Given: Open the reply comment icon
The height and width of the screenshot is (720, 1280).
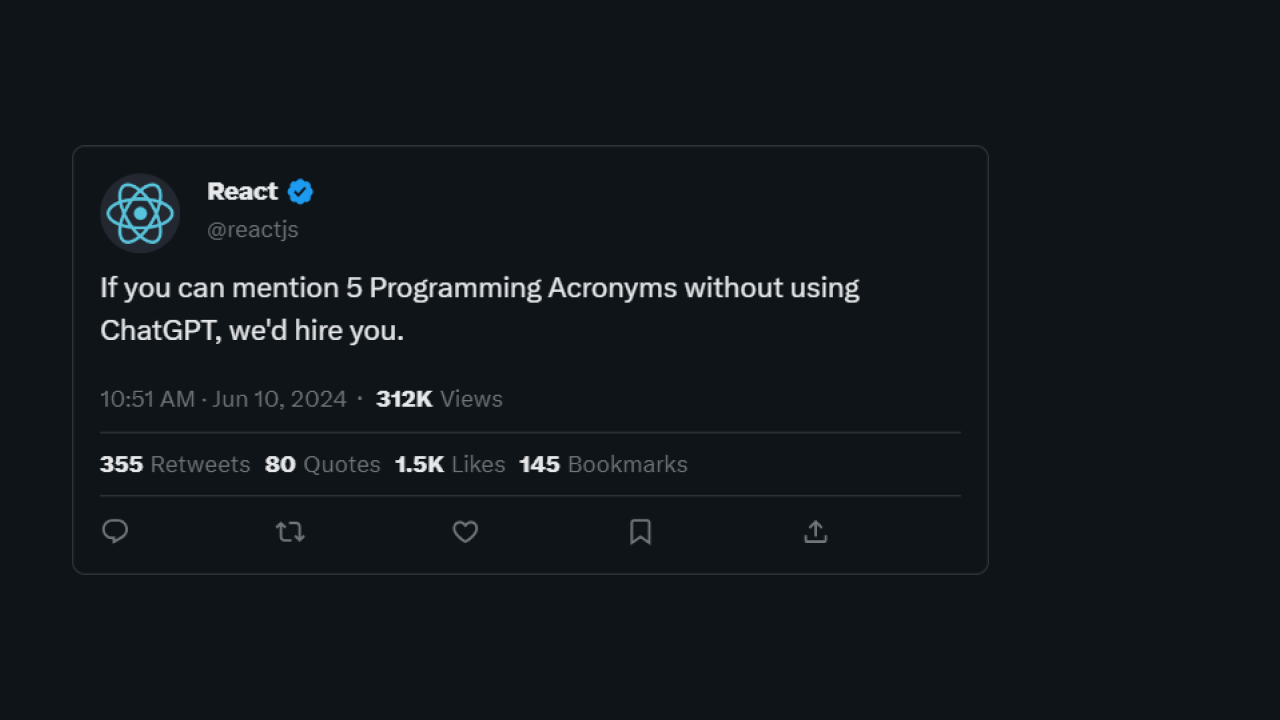Looking at the screenshot, I should click(x=115, y=531).
